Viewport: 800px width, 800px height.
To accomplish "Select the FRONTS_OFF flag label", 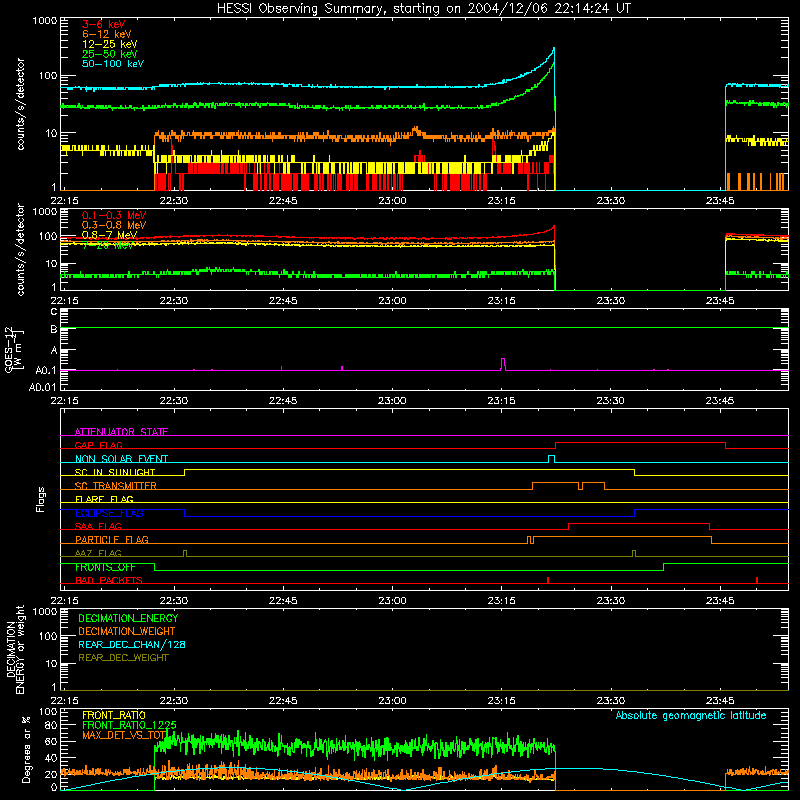I will (x=105, y=567).
